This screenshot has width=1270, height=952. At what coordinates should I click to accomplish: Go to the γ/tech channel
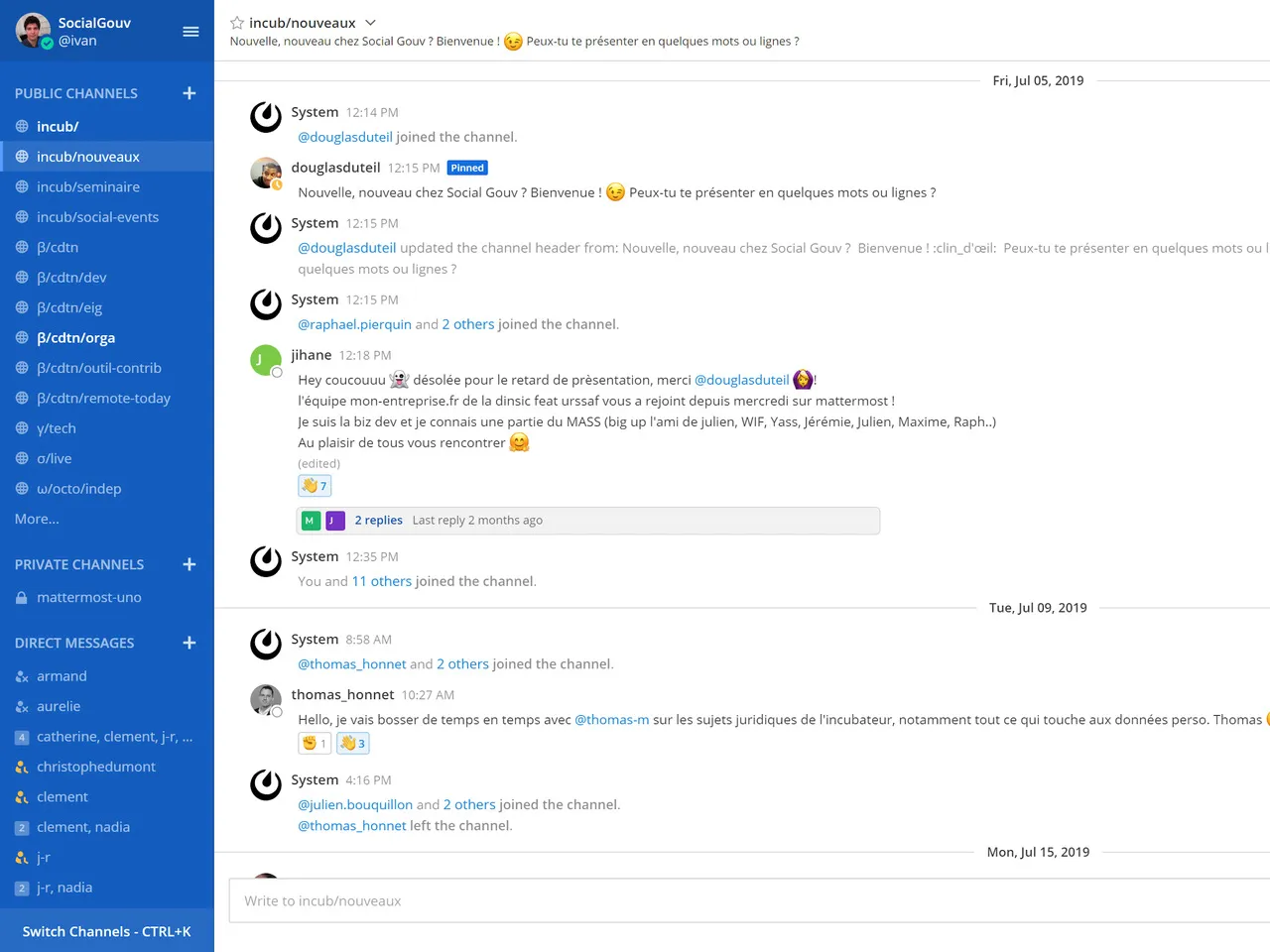pyautogui.click(x=107, y=428)
